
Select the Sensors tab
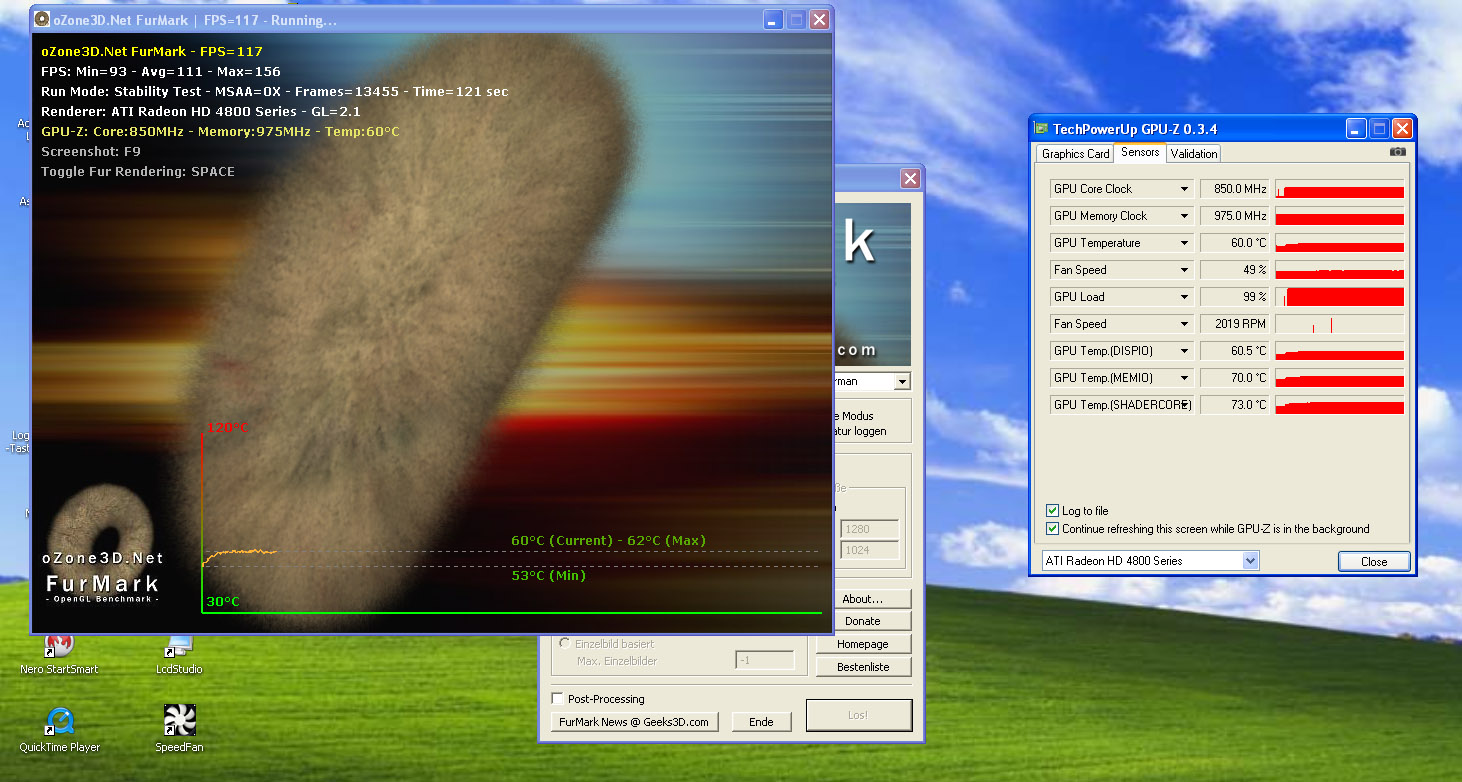(x=1140, y=152)
